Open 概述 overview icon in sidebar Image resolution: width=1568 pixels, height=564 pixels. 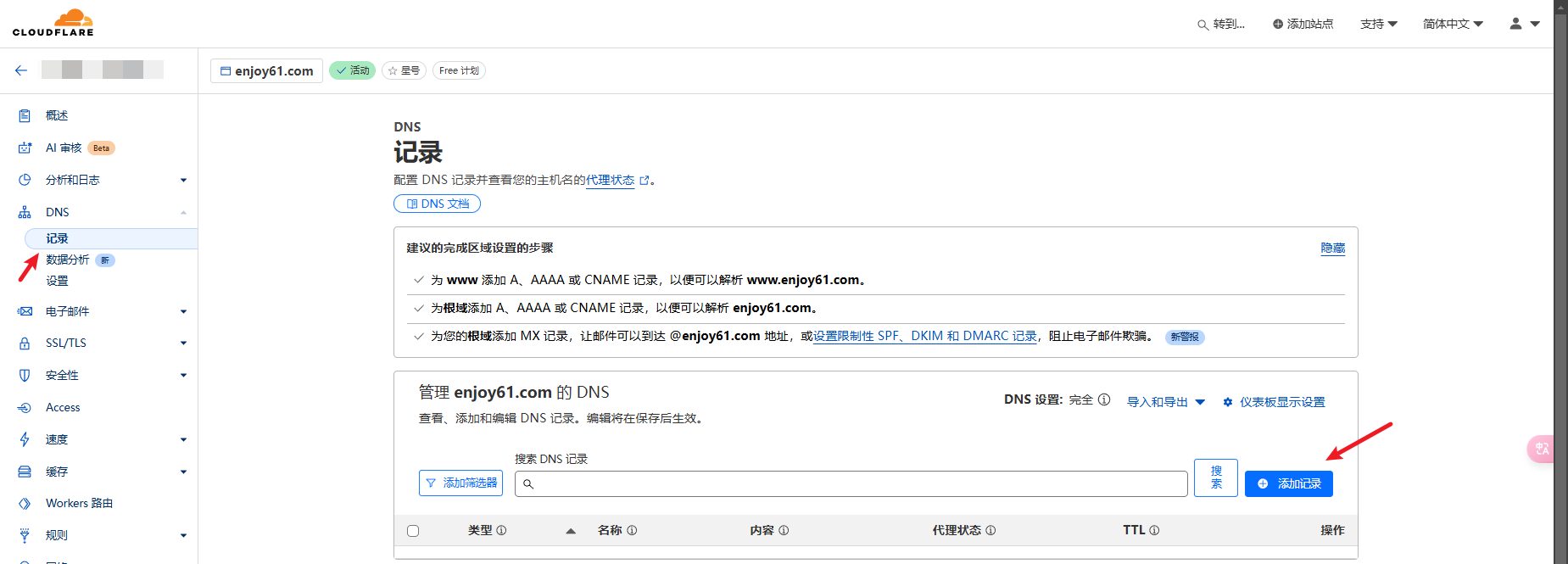(25, 115)
